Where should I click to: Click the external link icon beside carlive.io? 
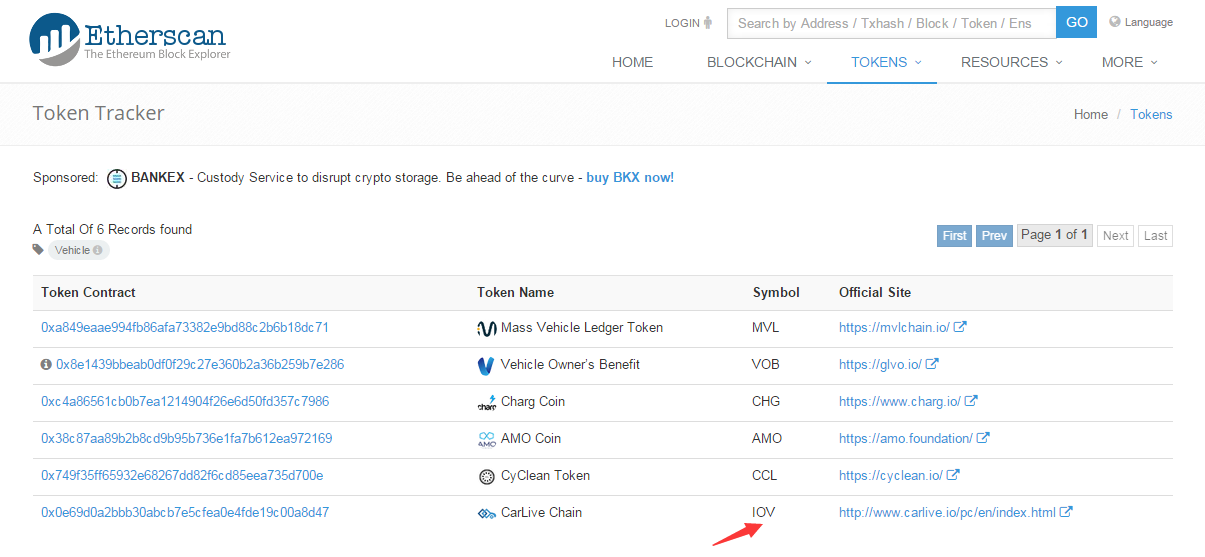pos(1066,513)
